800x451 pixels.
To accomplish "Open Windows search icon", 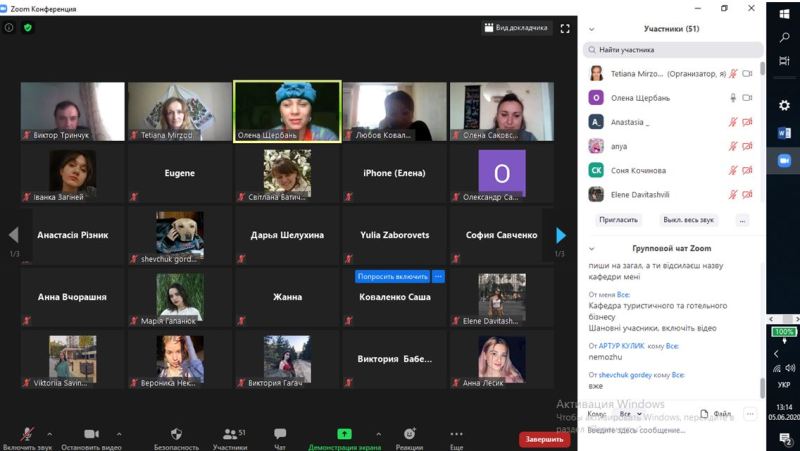I will (784, 38).
